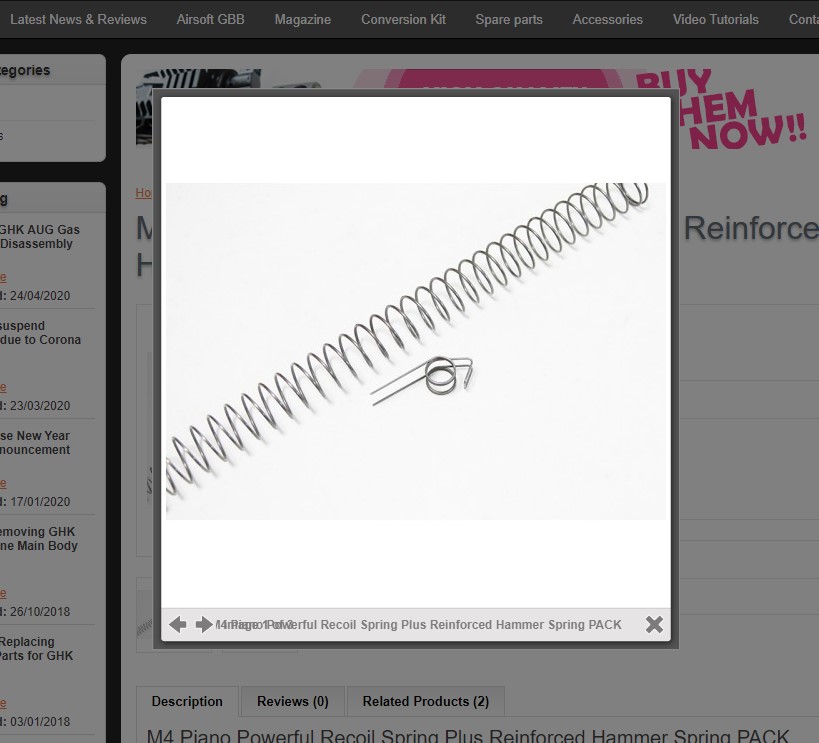819x743 pixels.
Task: Click the enlarged spring product photo
Action: tap(416, 351)
